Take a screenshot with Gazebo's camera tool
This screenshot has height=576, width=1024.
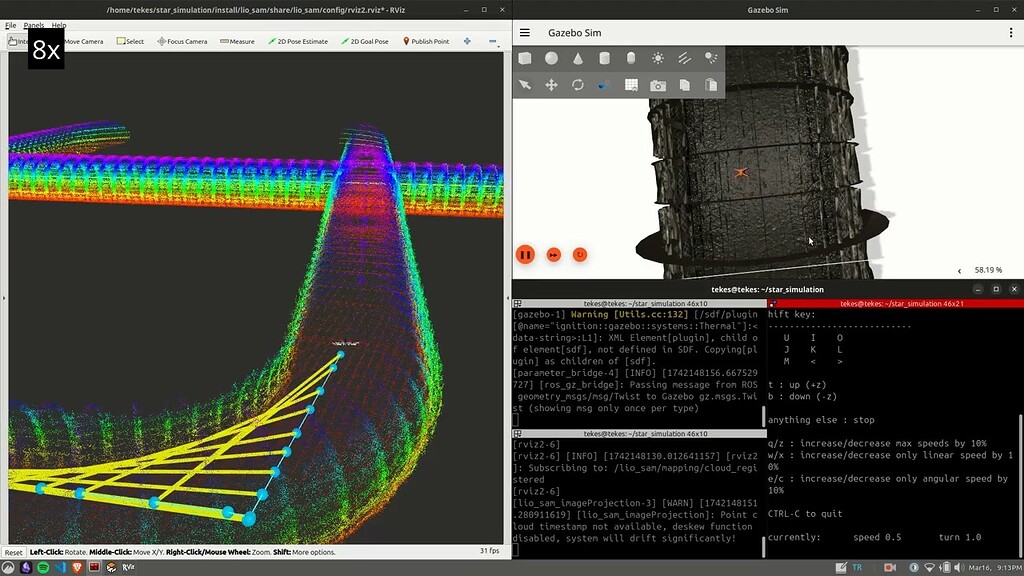point(658,84)
